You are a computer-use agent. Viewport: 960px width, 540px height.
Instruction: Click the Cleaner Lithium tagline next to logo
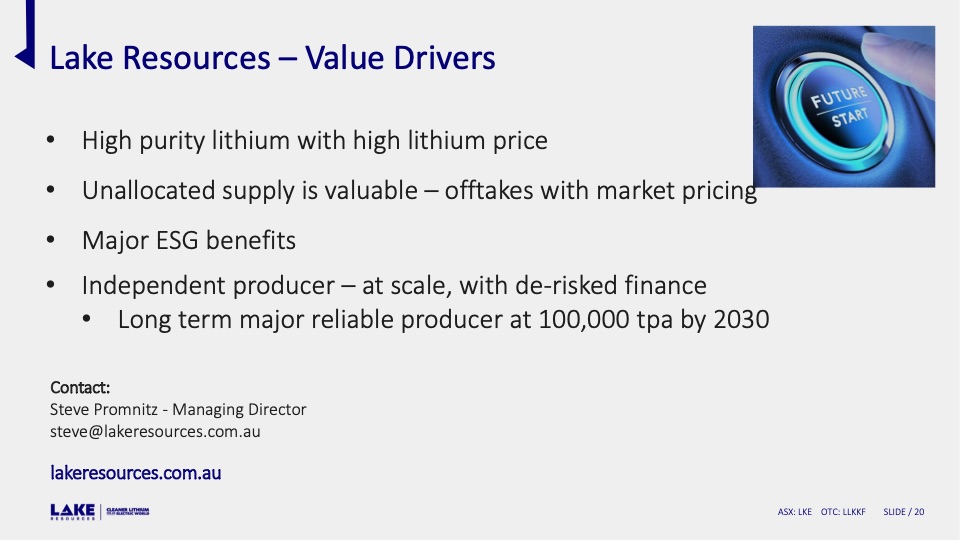pyautogui.click(x=127, y=511)
